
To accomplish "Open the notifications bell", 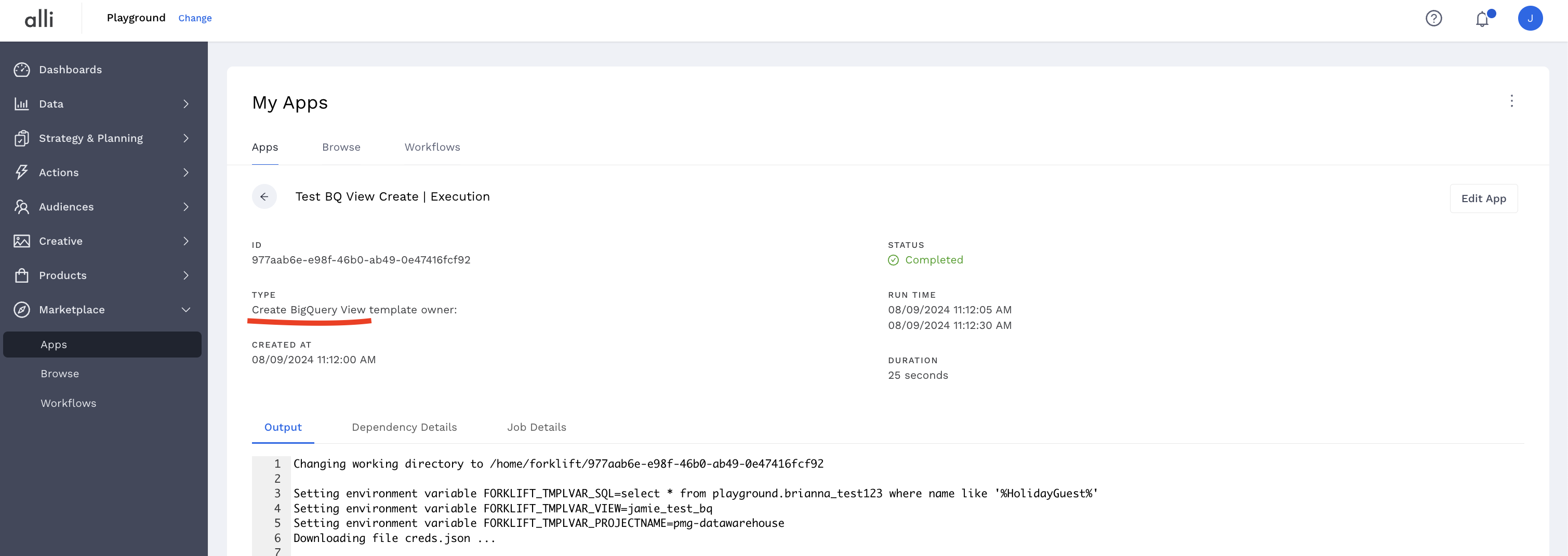I will coord(1482,19).
